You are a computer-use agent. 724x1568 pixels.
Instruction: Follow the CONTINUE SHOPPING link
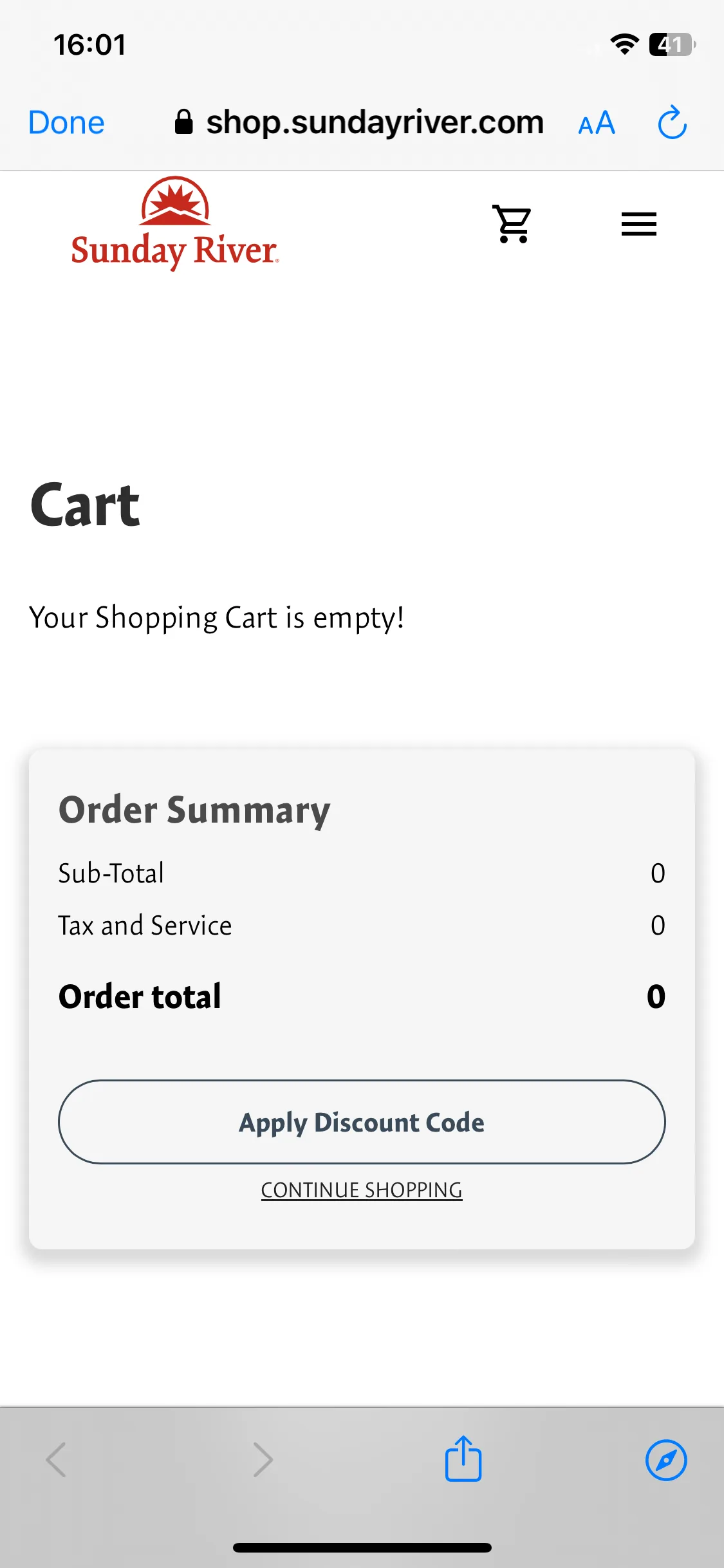click(362, 1190)
